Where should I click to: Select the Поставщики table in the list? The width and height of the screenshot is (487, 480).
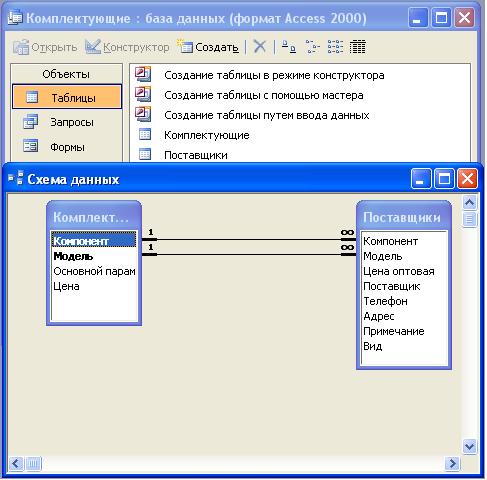196,155
